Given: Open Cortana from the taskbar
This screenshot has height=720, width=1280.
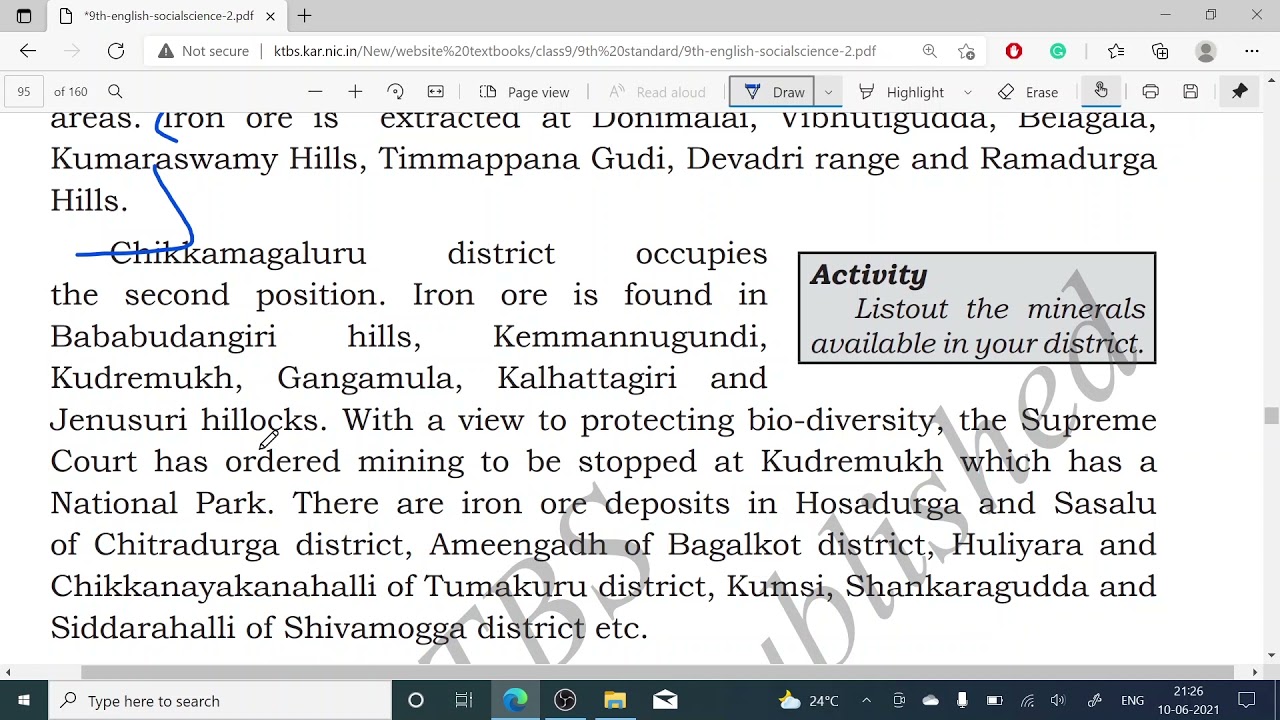Looking at the screenshot, I should [416, 700].
